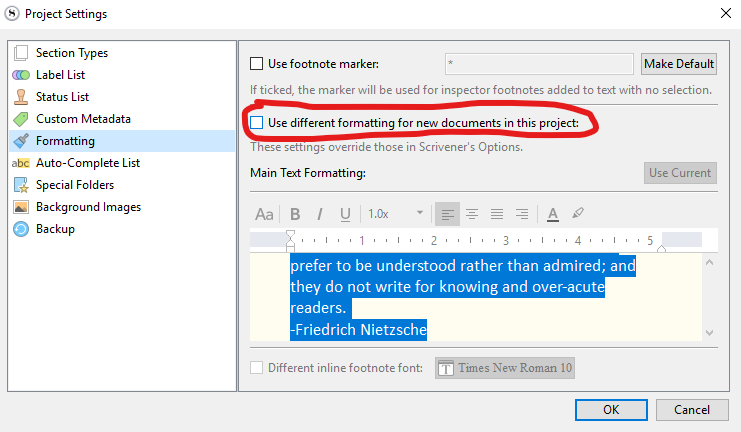The width and height of the screenshot is (741, 432).
Task: Click the highlighter color icon
Action: coord(578,213)
